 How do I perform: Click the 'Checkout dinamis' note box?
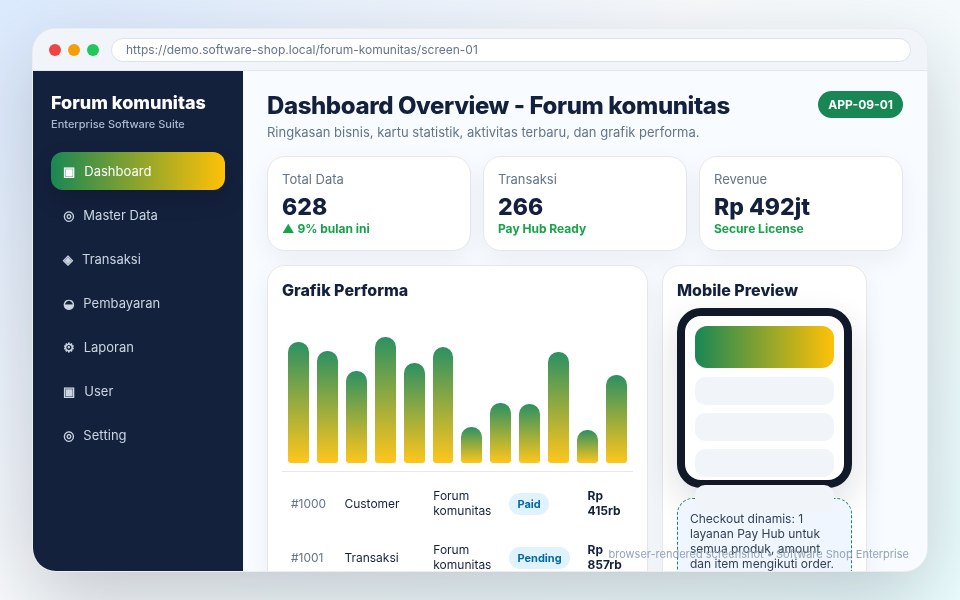[x=764, y=535]
